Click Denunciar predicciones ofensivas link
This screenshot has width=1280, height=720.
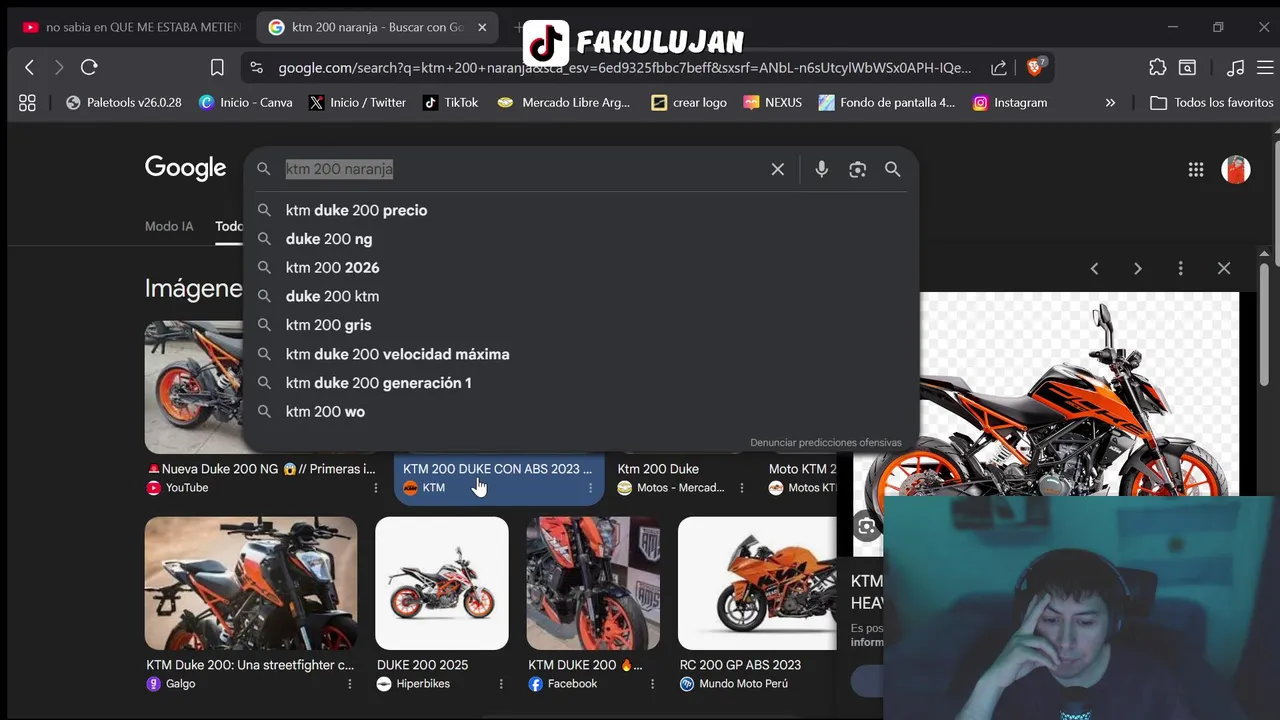point(826,442)
